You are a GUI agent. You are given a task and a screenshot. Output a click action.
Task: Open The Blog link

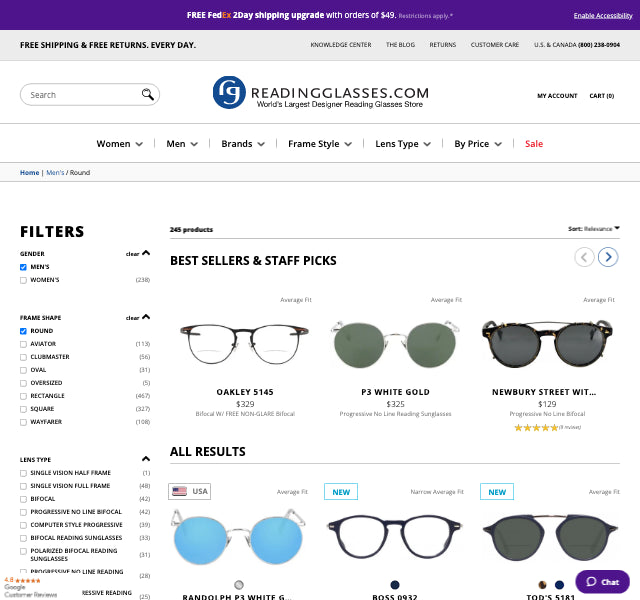(x=400, y=44)
